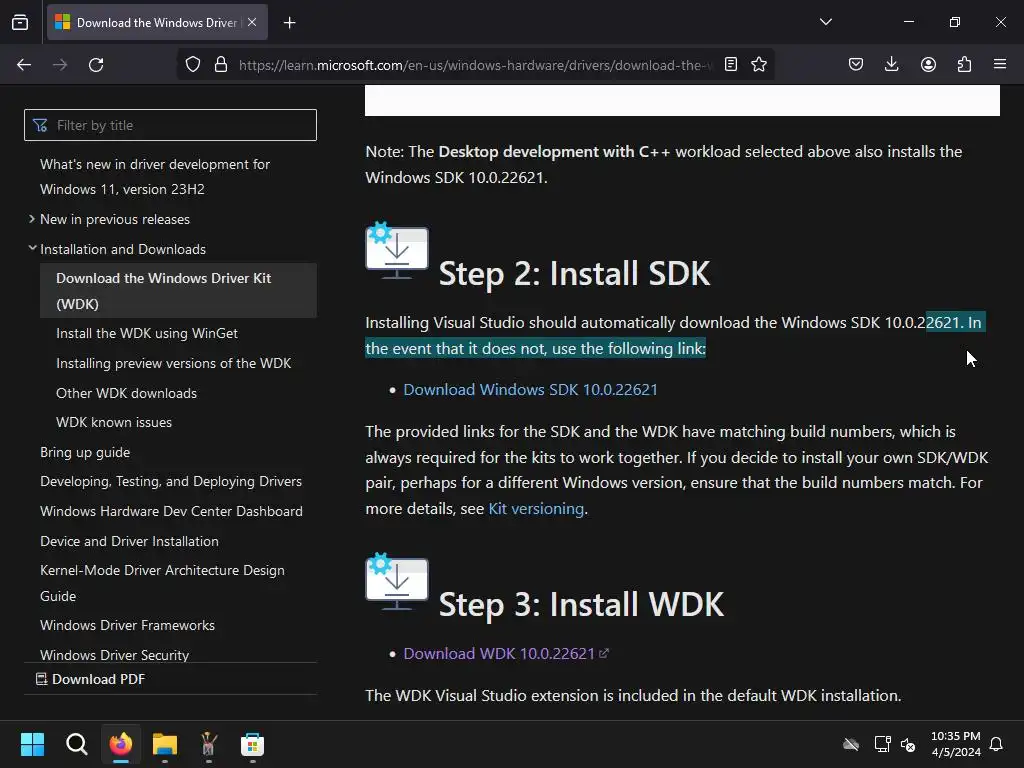Open the Windows Start menu

pyautogui.click(x=32, y=744)
